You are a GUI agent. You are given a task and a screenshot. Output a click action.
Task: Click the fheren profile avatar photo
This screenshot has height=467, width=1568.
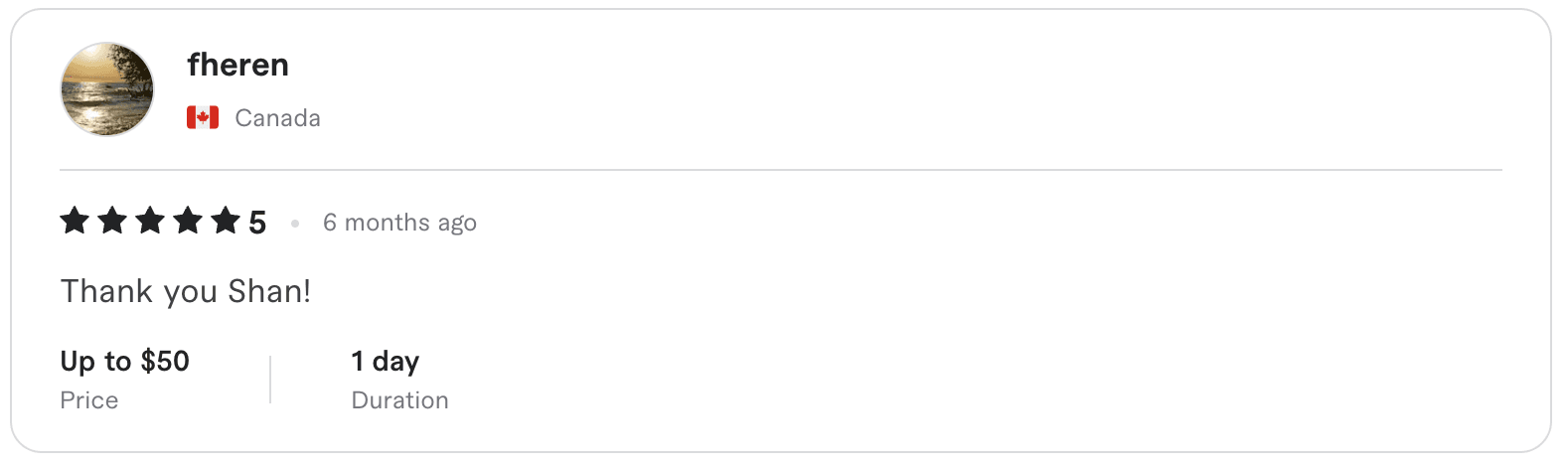[x=107, y=89]
